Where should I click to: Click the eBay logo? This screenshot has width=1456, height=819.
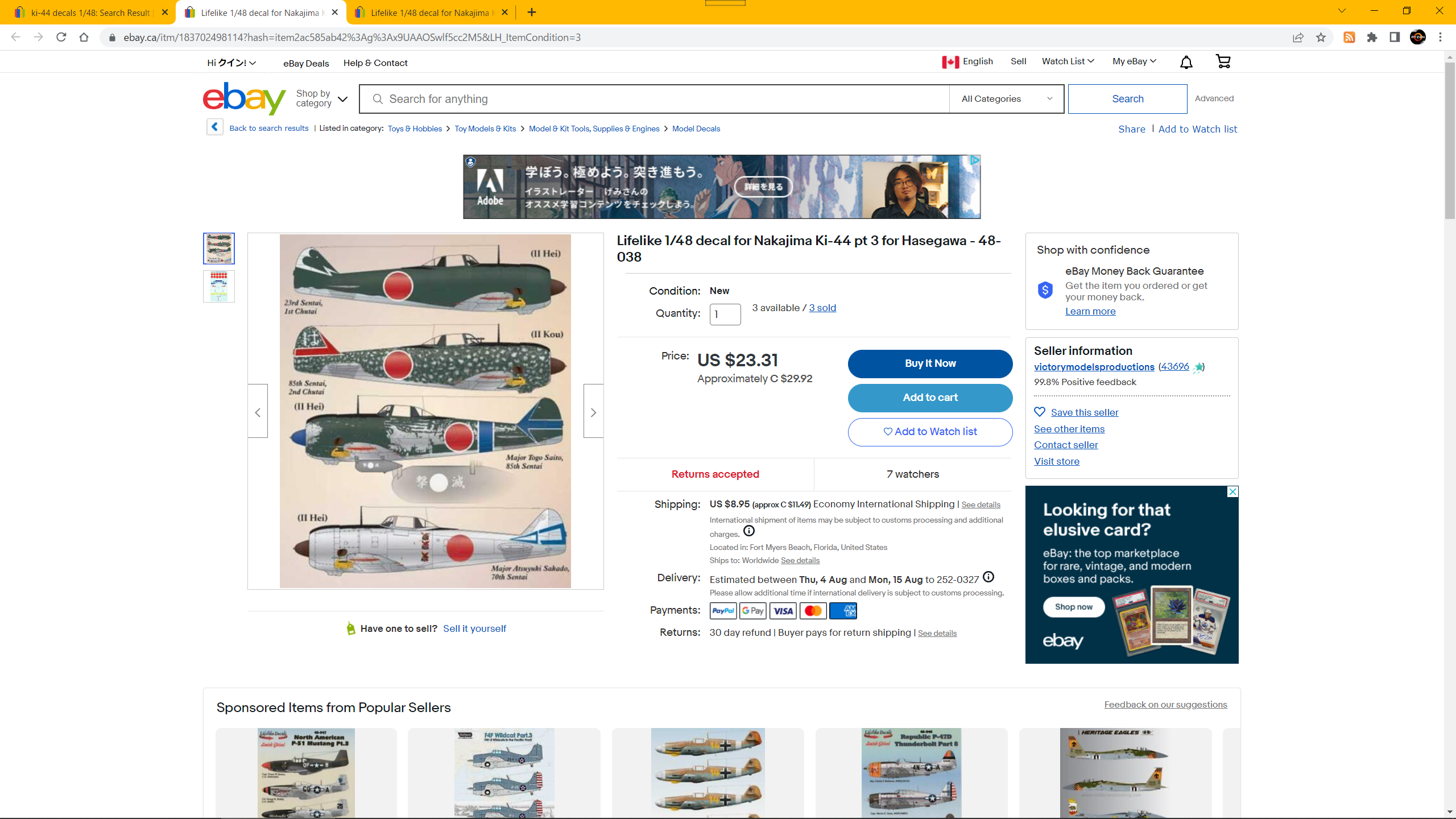(245, 98)
